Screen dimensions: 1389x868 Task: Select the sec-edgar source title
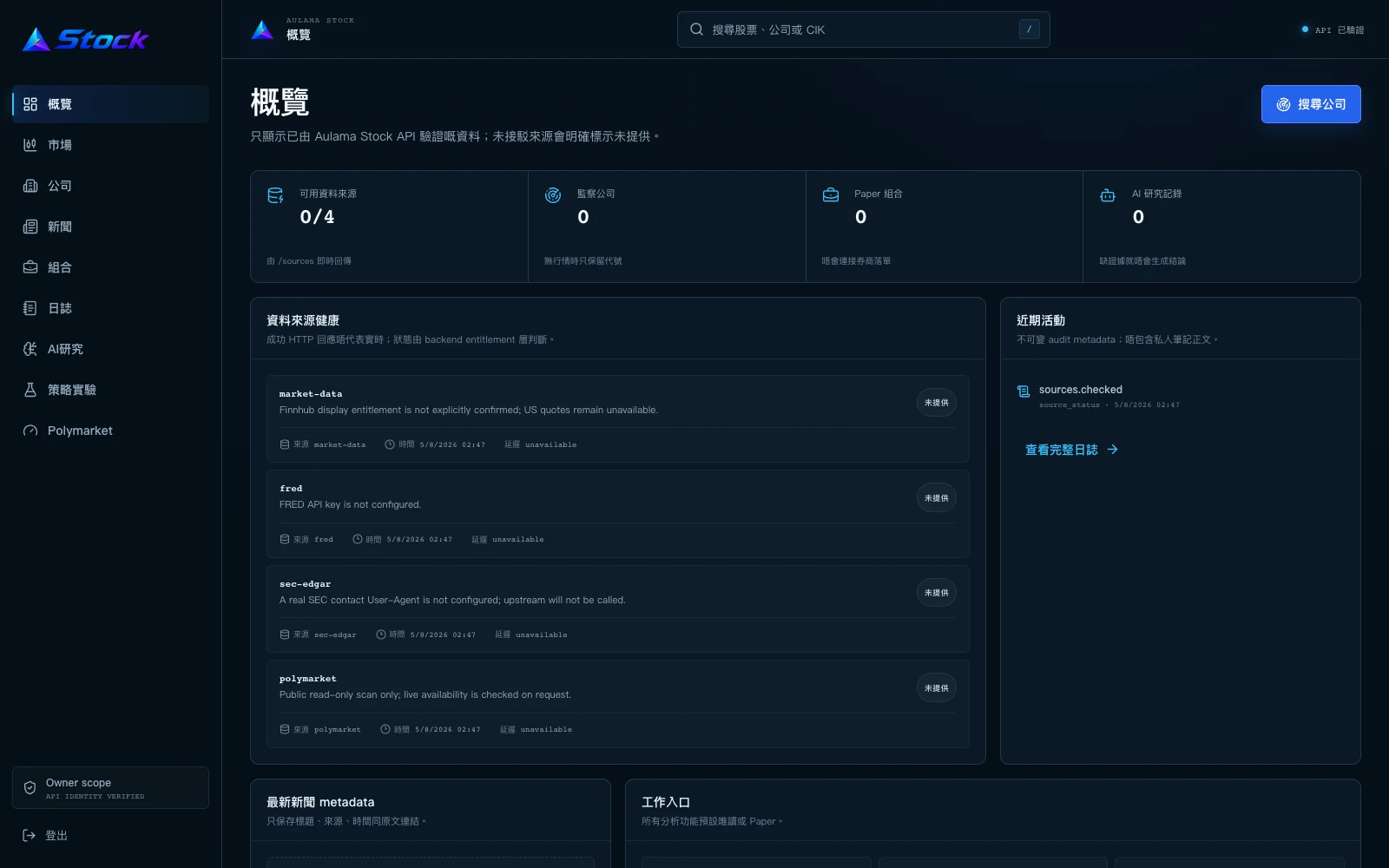305,584
